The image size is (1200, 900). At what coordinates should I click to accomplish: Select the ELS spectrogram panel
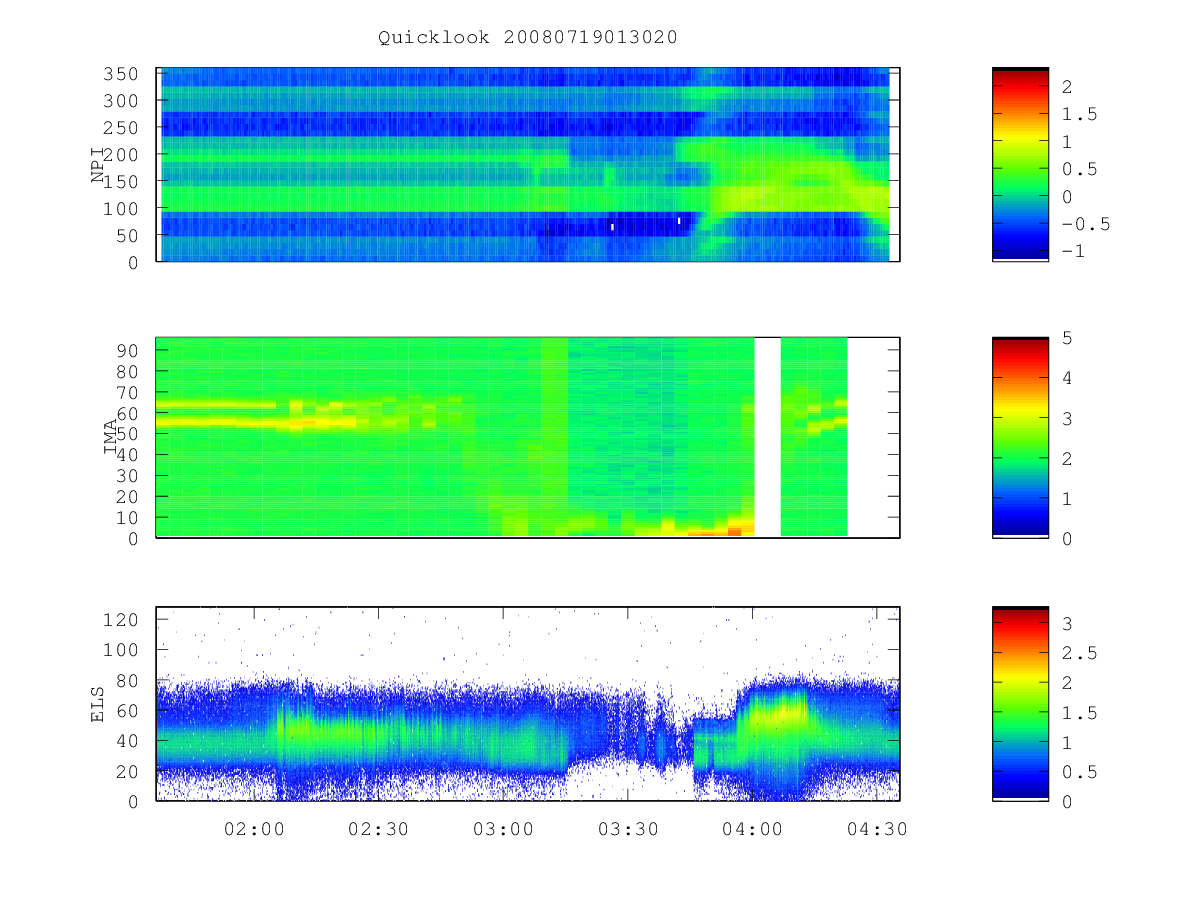[x=528, y=704]
